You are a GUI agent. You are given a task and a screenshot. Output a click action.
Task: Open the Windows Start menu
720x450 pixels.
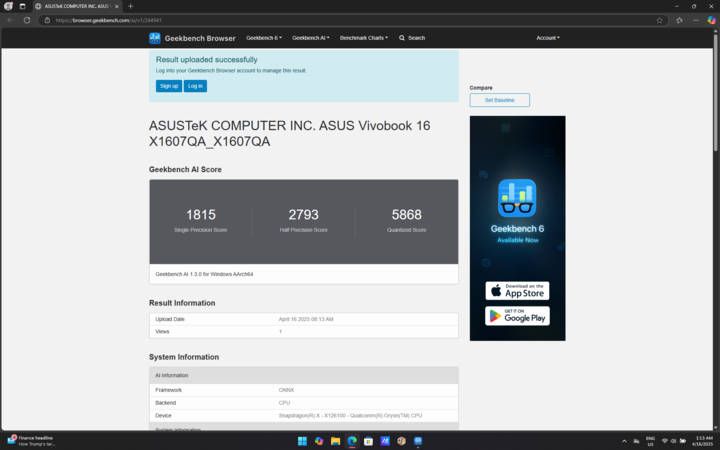[x=302, y=441]
